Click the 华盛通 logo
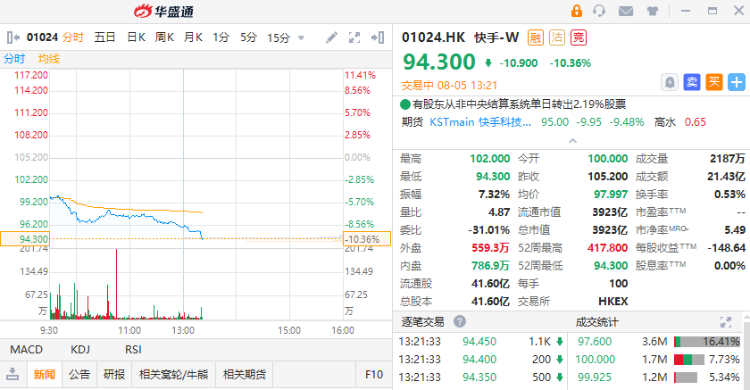This screenshot has height=390, width=750. coord(164,11)
